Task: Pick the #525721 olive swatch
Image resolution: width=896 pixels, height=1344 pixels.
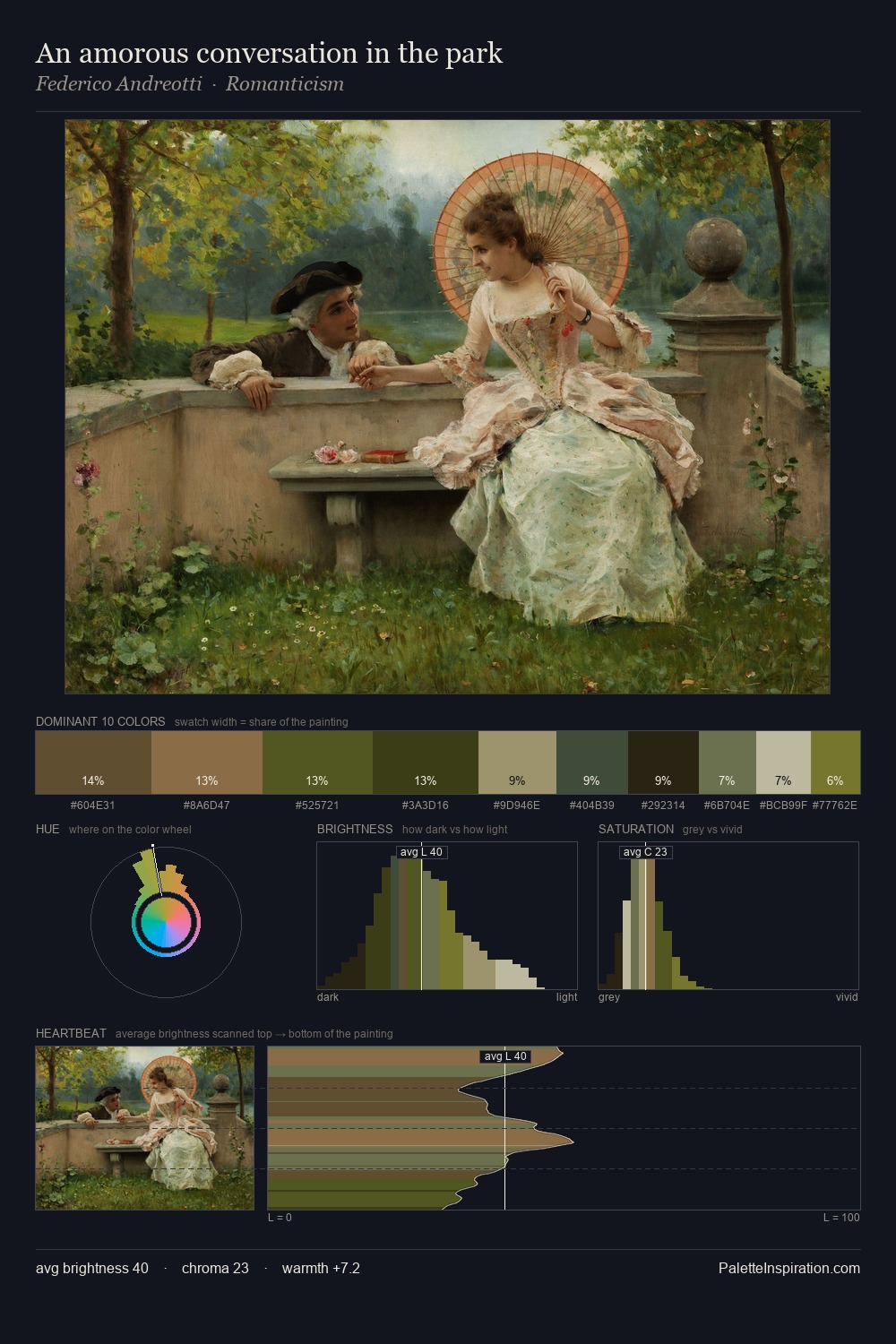Action: click(317, 762)
